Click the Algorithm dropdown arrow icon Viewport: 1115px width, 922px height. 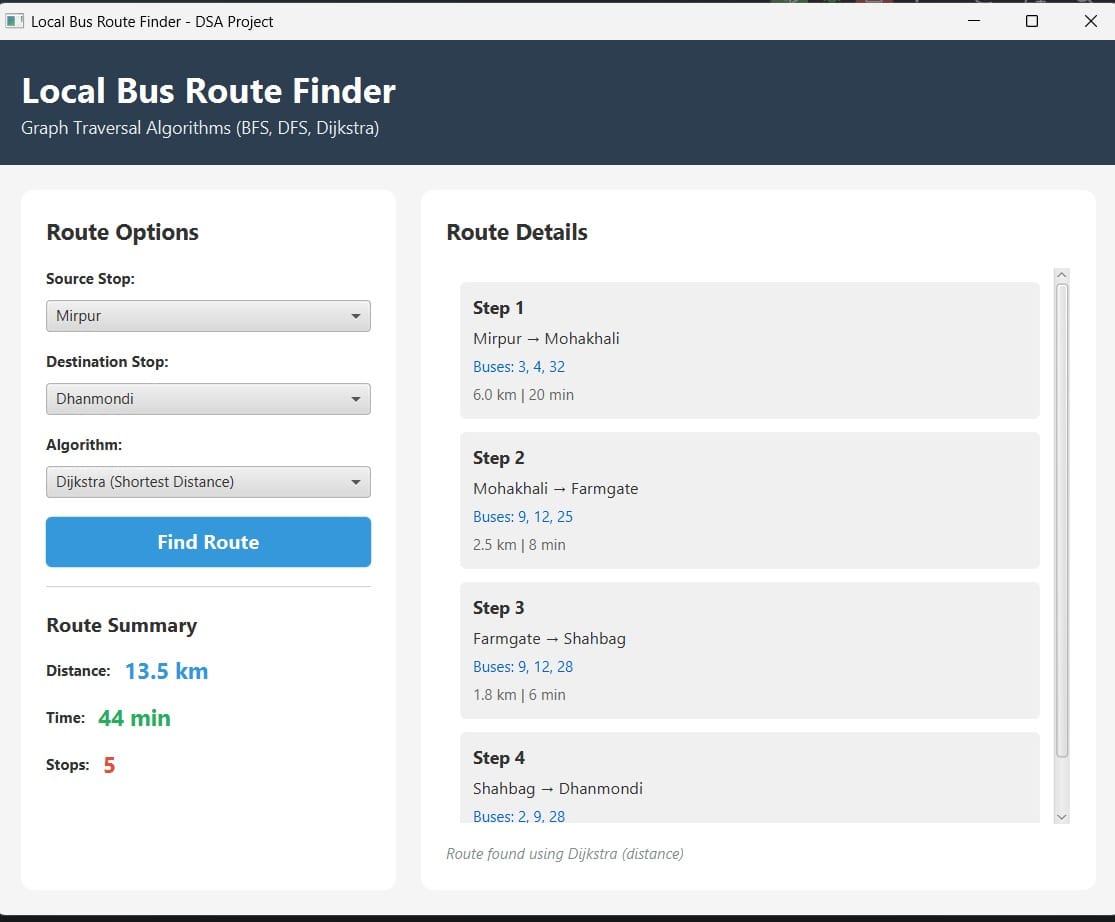coord(356,483)
